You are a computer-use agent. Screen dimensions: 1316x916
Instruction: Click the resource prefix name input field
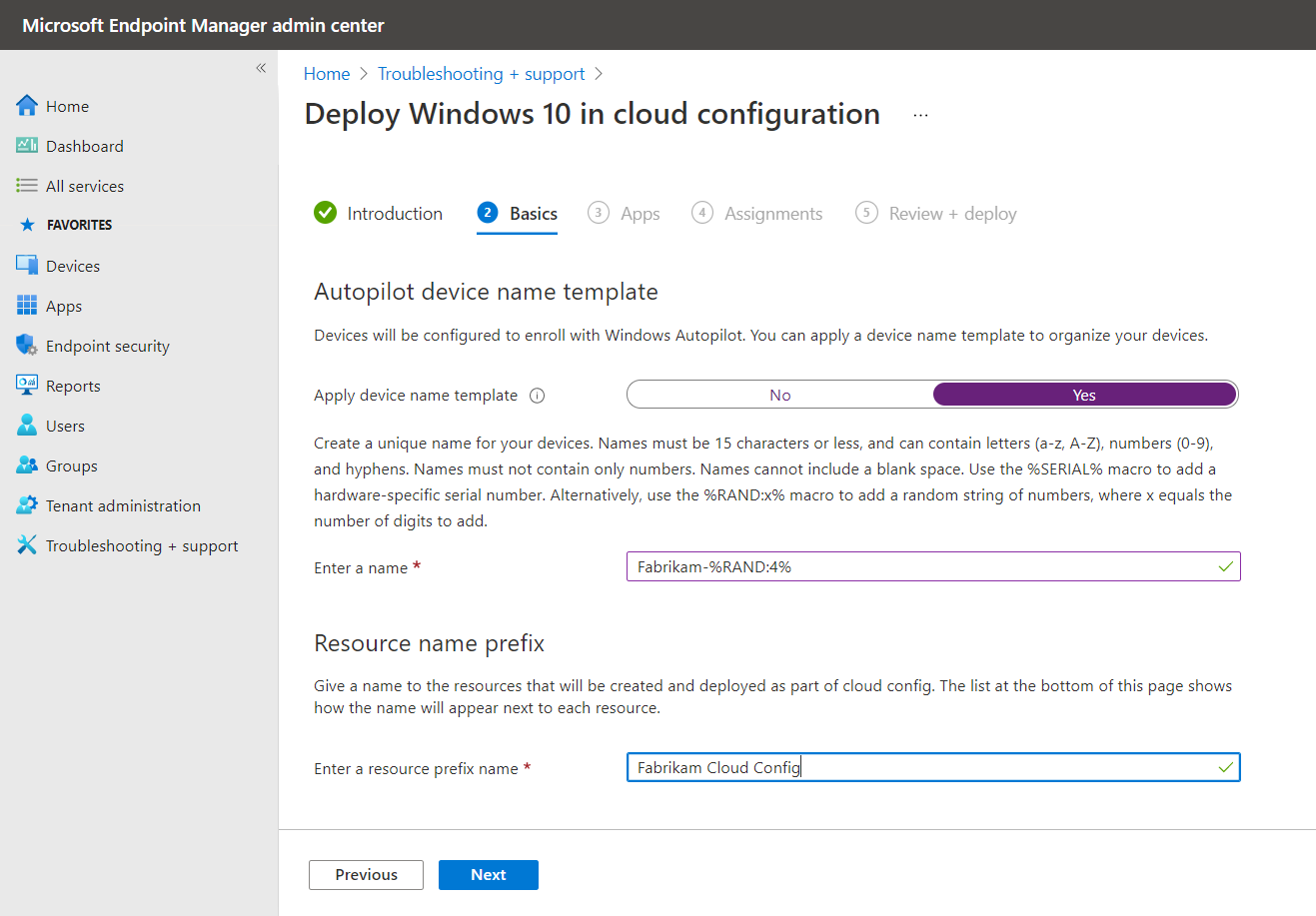(933, 767)
